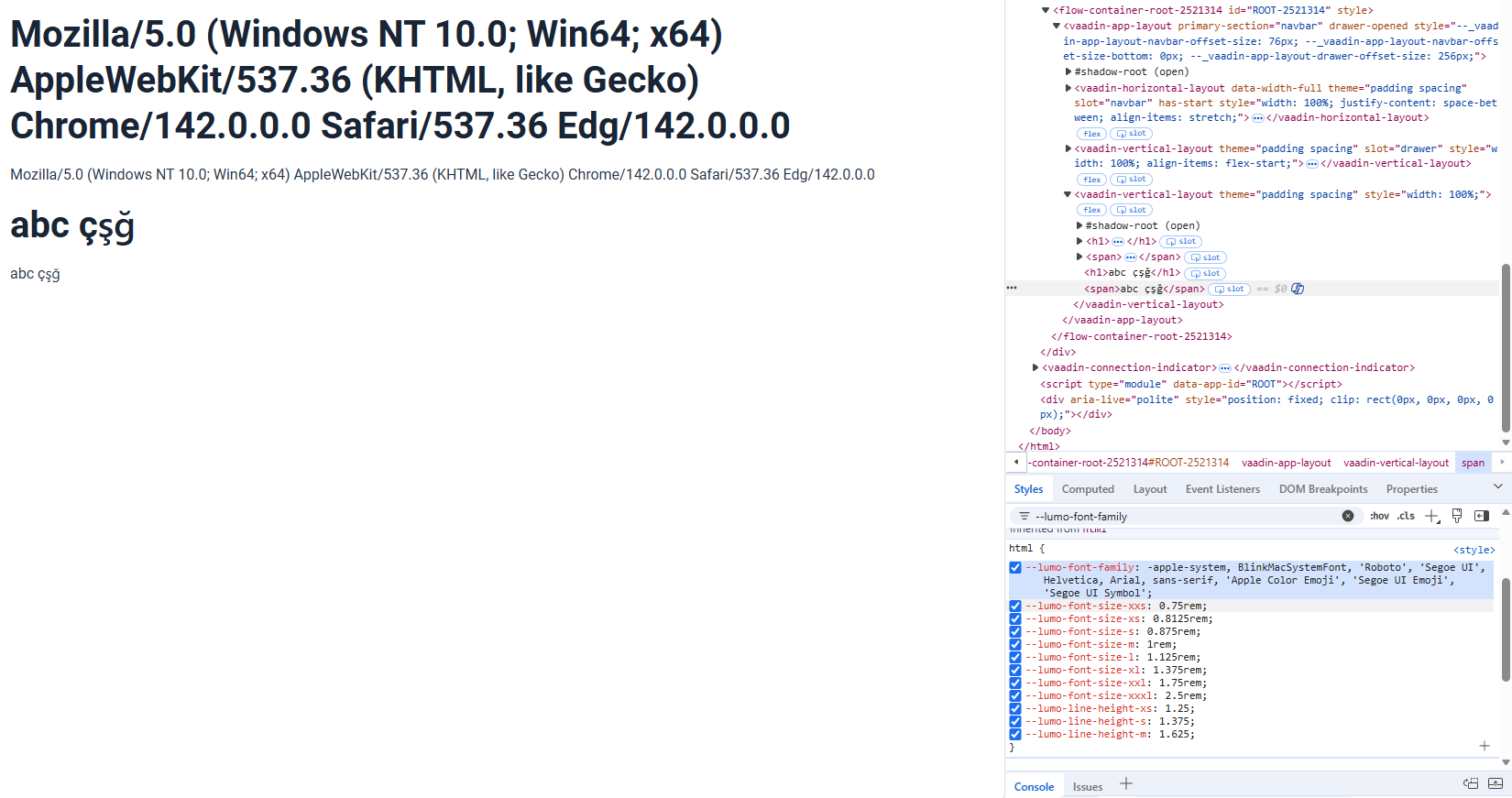Click the --lumo-font-family filter input field
The height and width of the screenshot is (798, 1512).
point(1182,517)
